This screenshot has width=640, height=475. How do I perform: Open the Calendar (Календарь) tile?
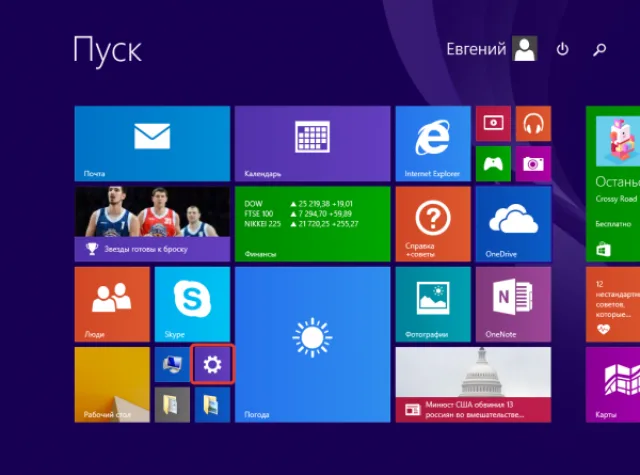(313, 143)
